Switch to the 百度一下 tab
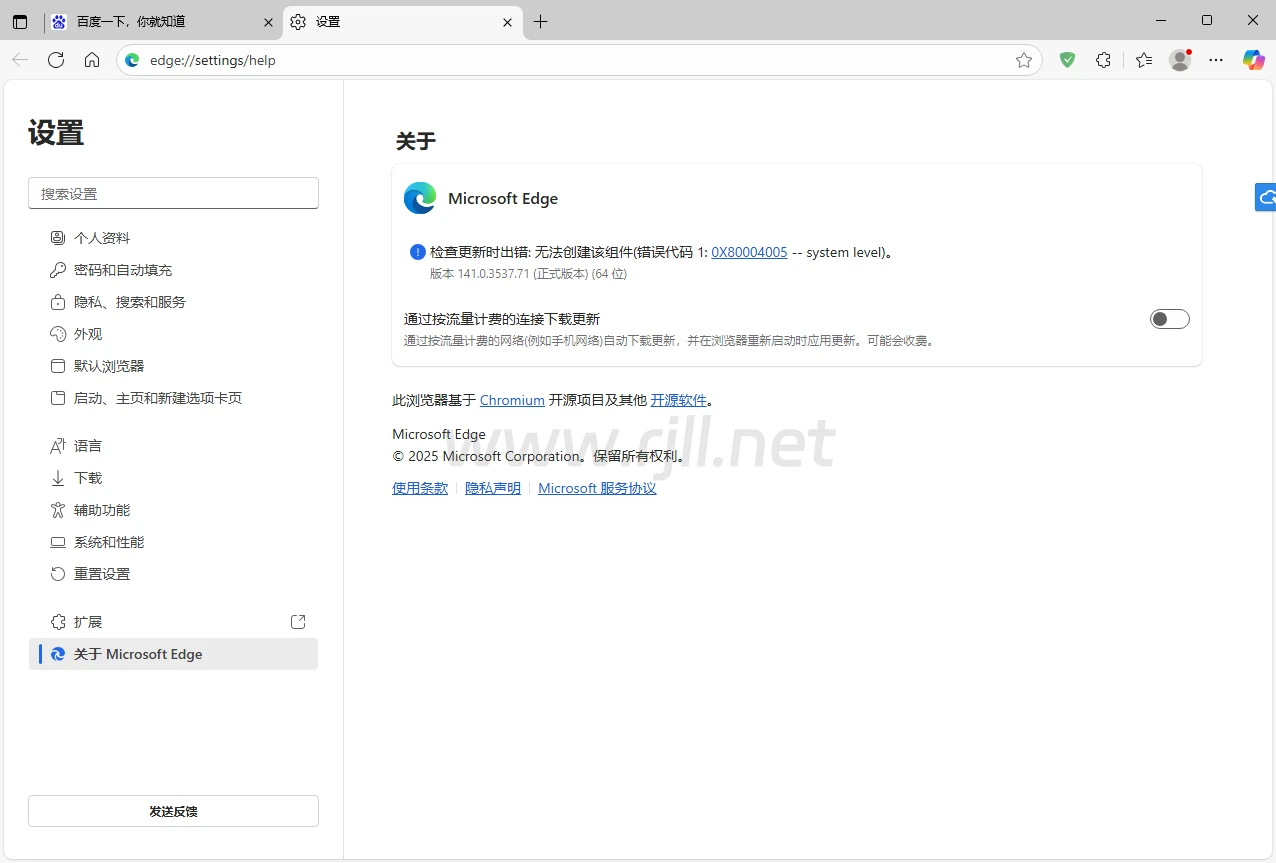The image size is (1276, 863). point(150,22)
